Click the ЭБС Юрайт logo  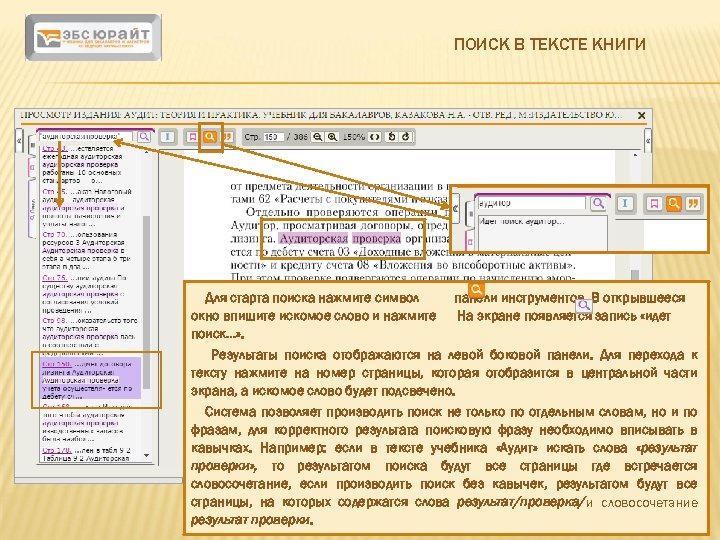point(93,38)
